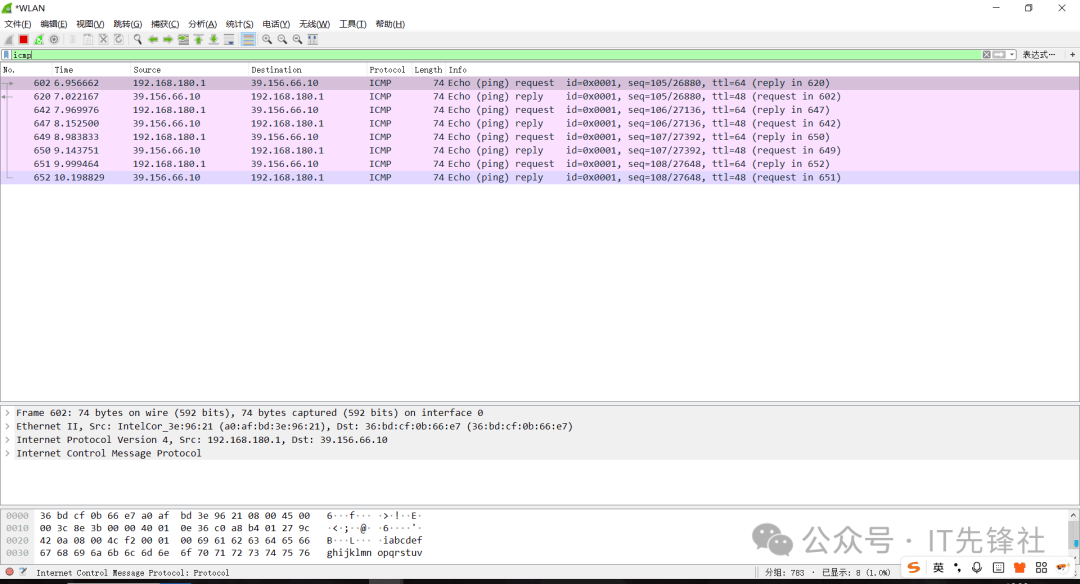Open capture options gear icon

point(54,39)
